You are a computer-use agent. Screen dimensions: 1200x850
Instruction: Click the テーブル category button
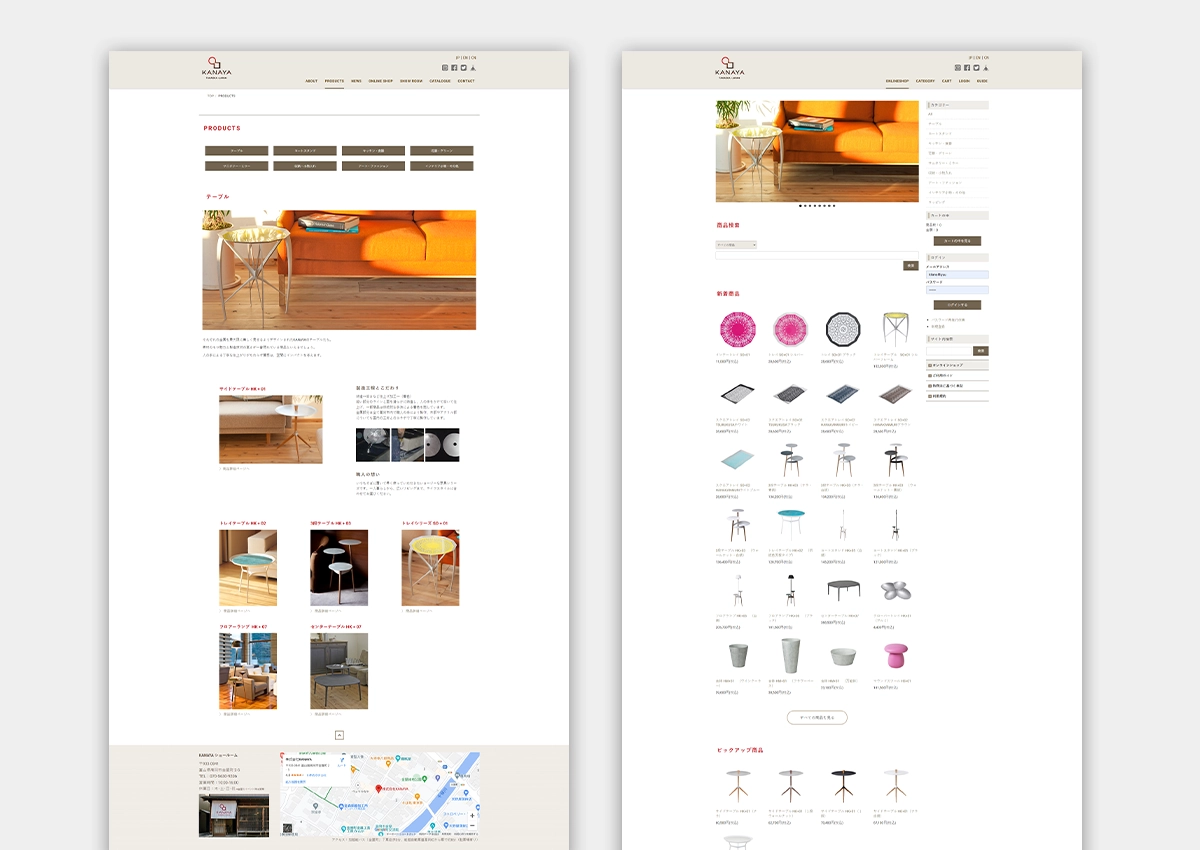[x=237, y=151]
